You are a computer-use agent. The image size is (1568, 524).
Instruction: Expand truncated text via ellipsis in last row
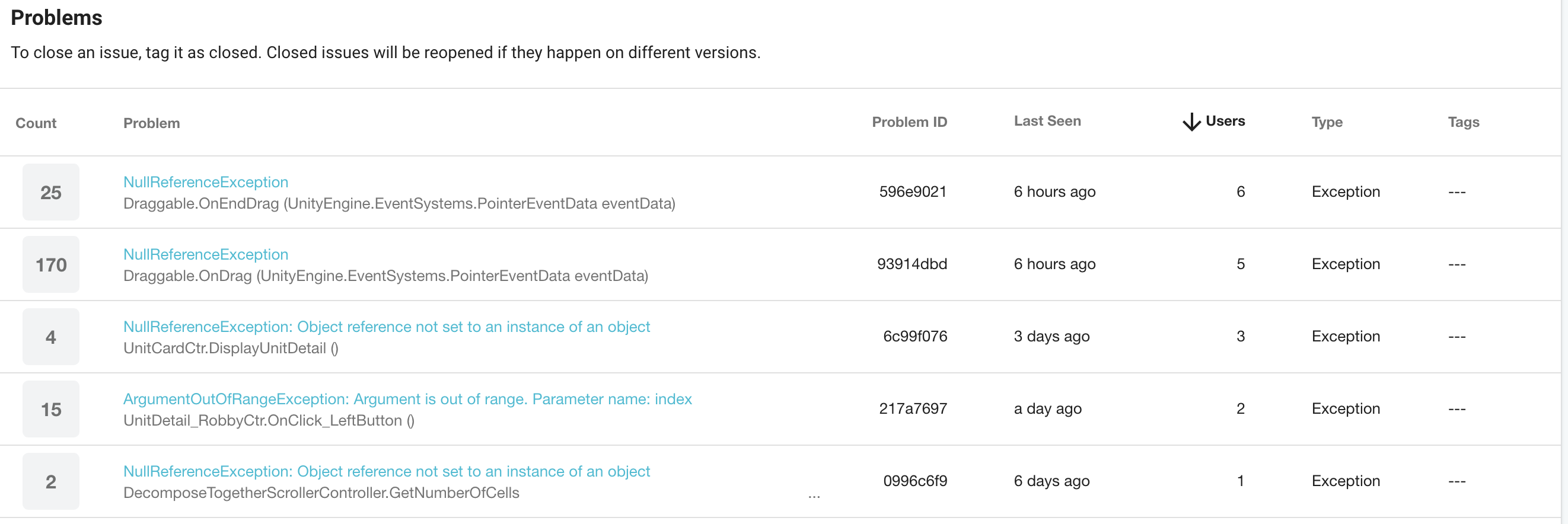(814, 496)
